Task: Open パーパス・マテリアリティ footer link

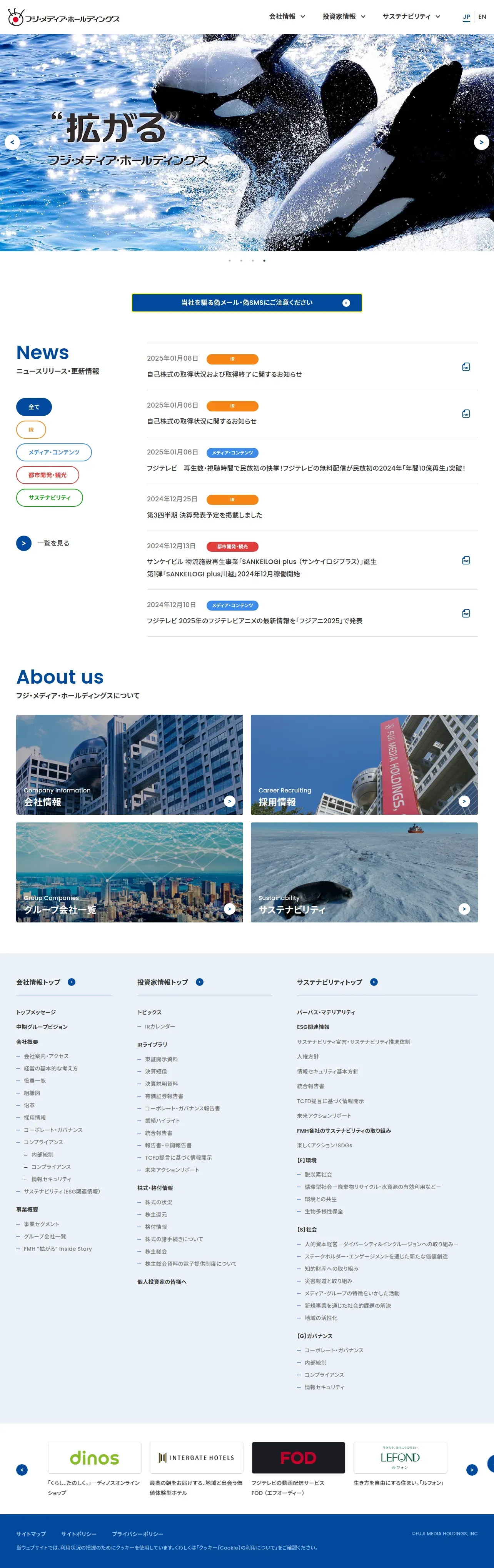Action: pos(326,1012)
